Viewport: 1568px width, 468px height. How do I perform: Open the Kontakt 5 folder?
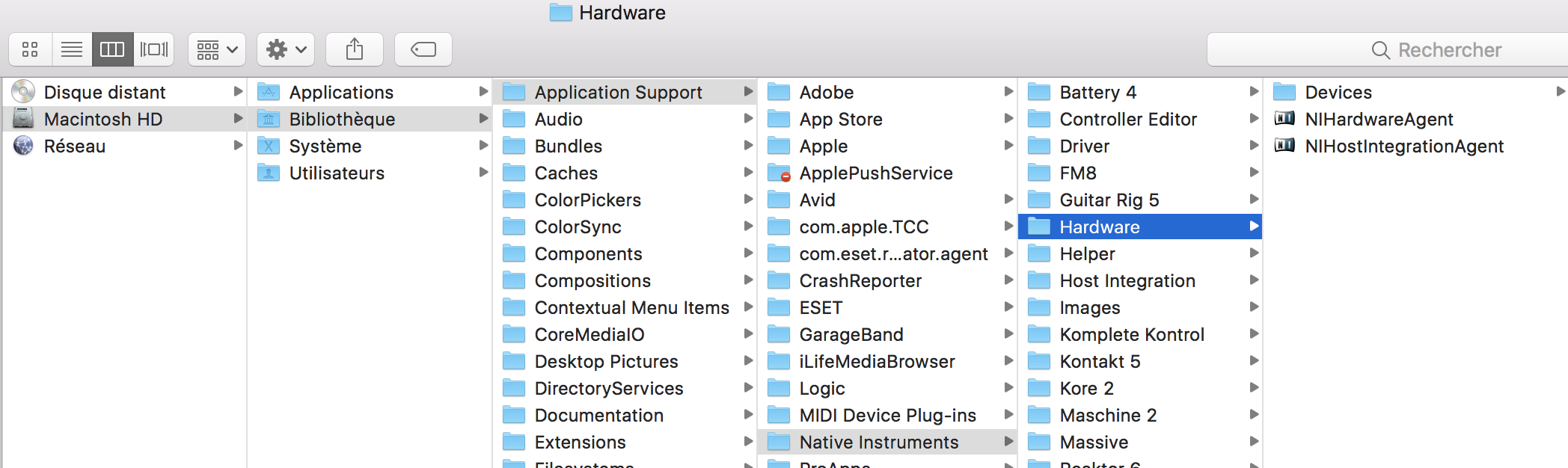point(1140,361)
